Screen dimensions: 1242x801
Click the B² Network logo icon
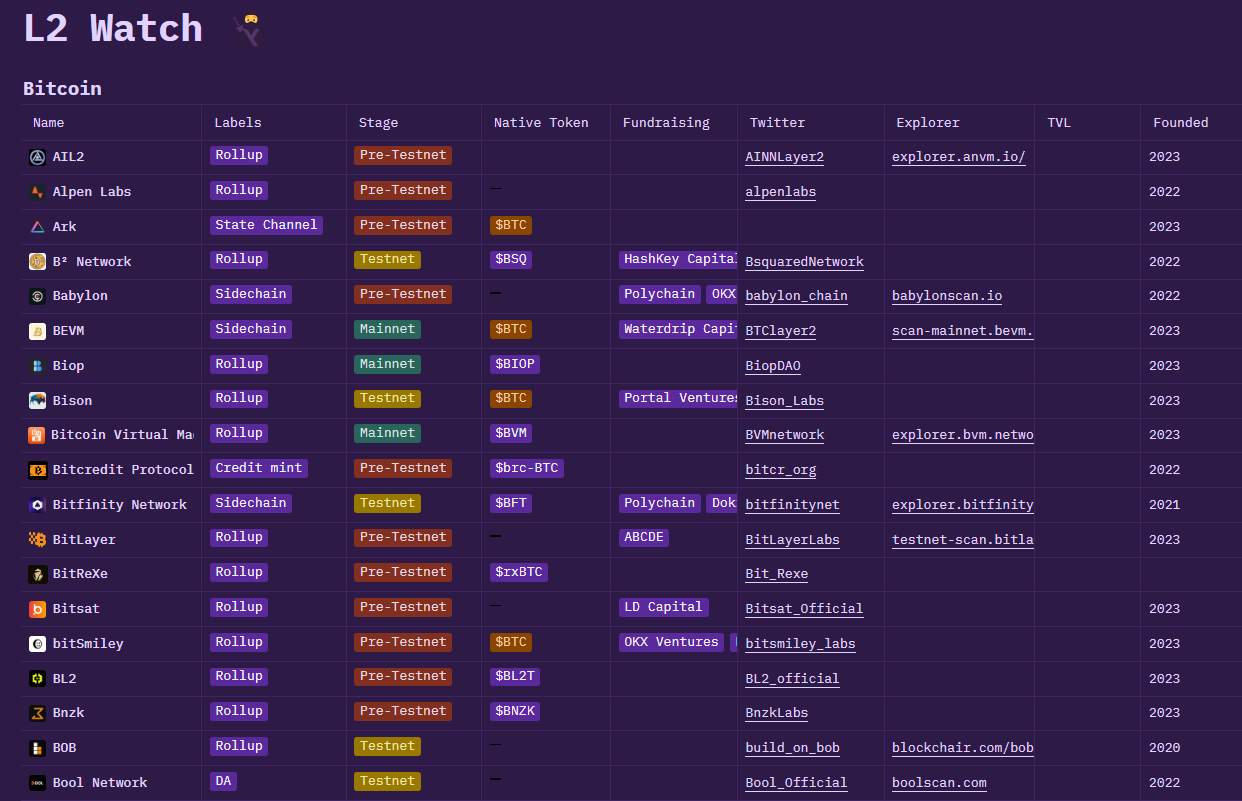pos(37,262)
